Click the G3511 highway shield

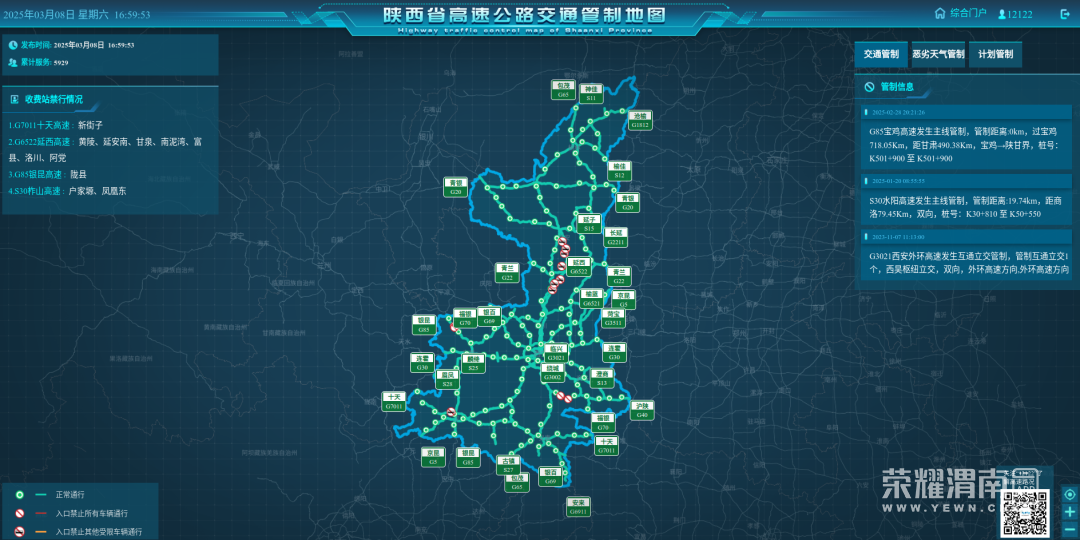coord(612,318)
